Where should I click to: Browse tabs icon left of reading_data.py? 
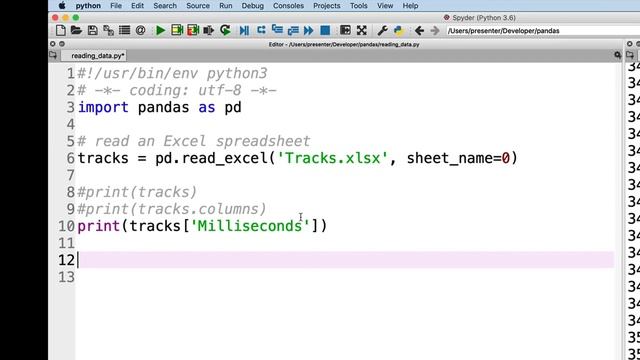(53, 55)
